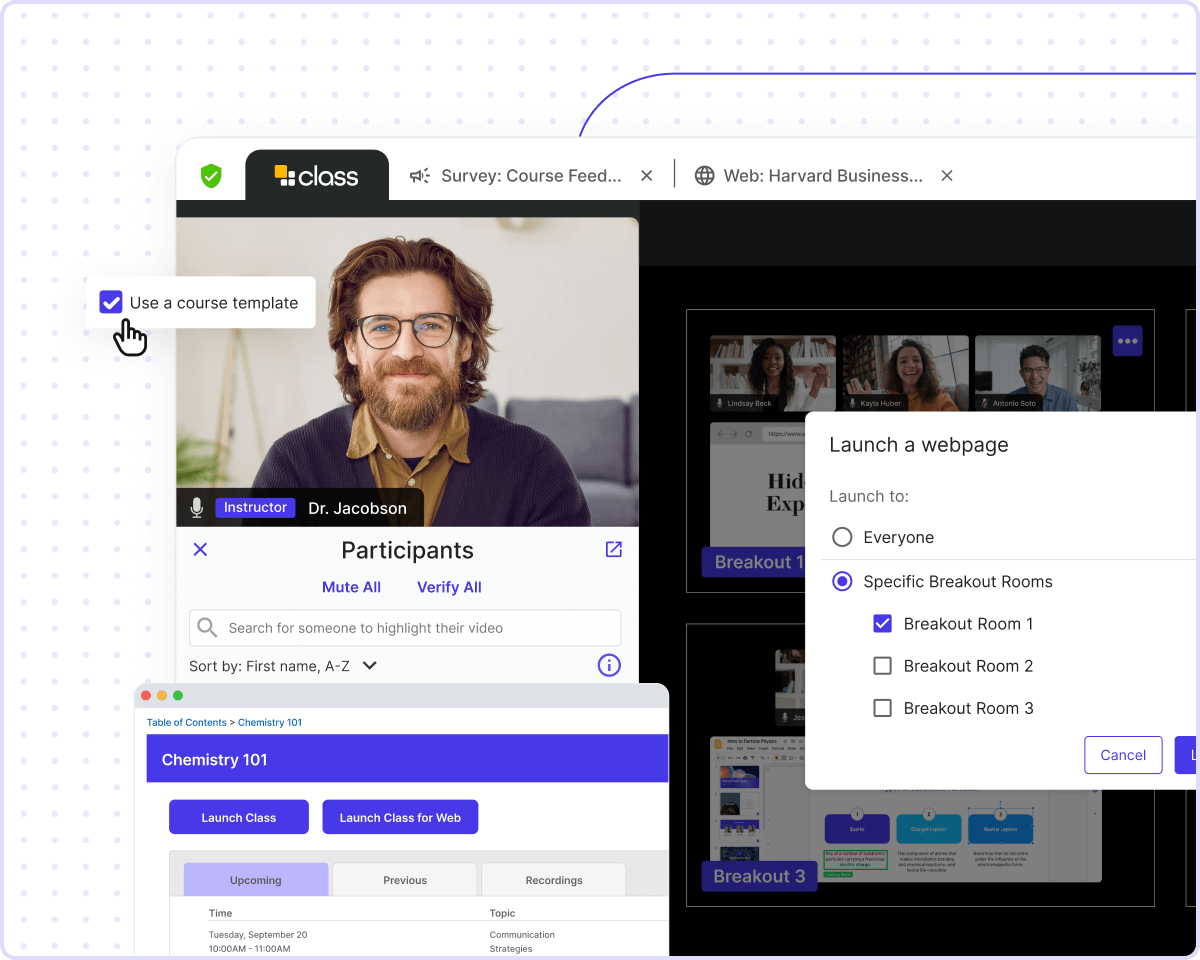1200x960 pixels.
Task: Uncheck Use a course template checkbox
Action: click(111, 302)
